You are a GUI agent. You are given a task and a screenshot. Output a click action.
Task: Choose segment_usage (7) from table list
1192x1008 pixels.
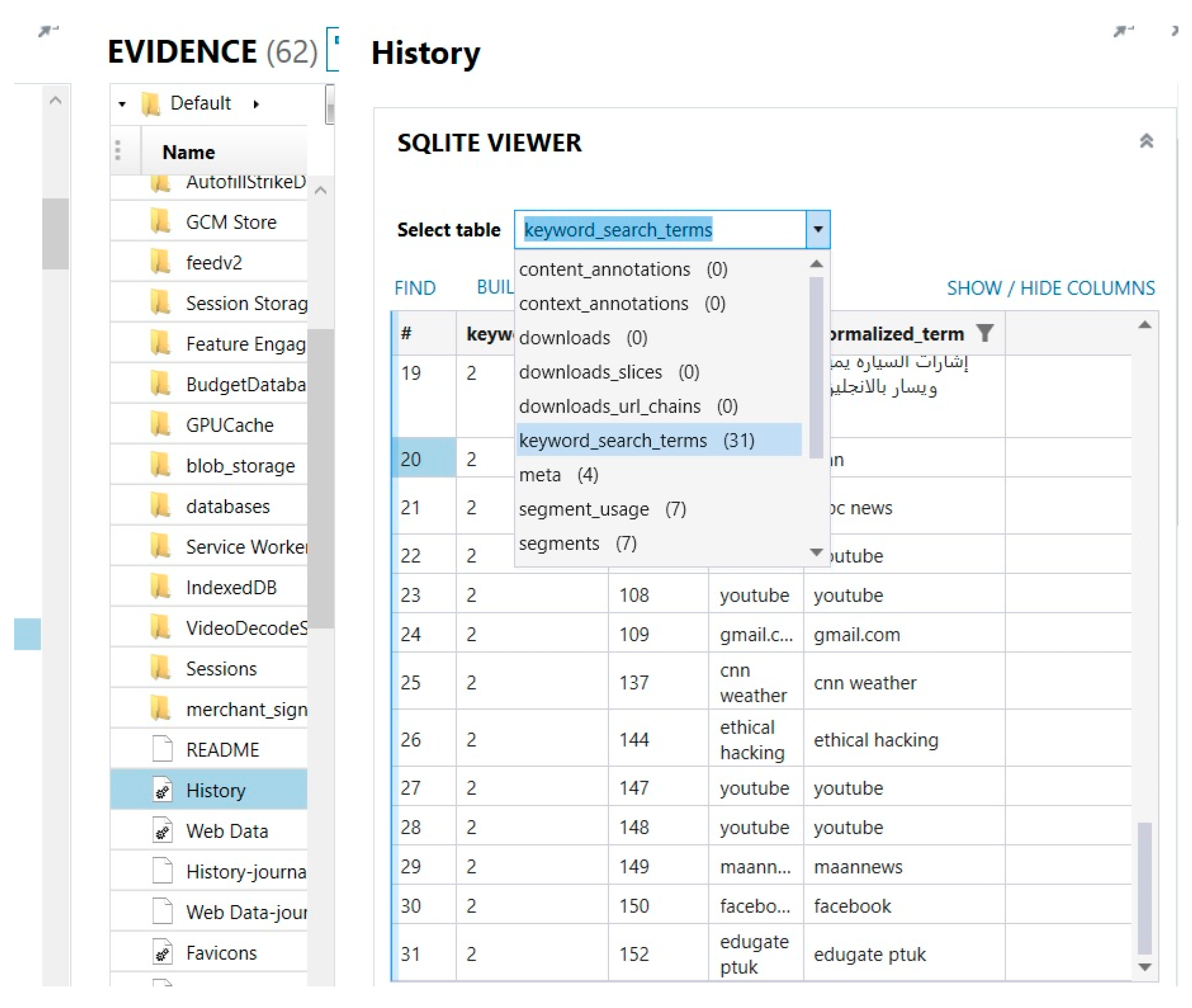point(602,509)
